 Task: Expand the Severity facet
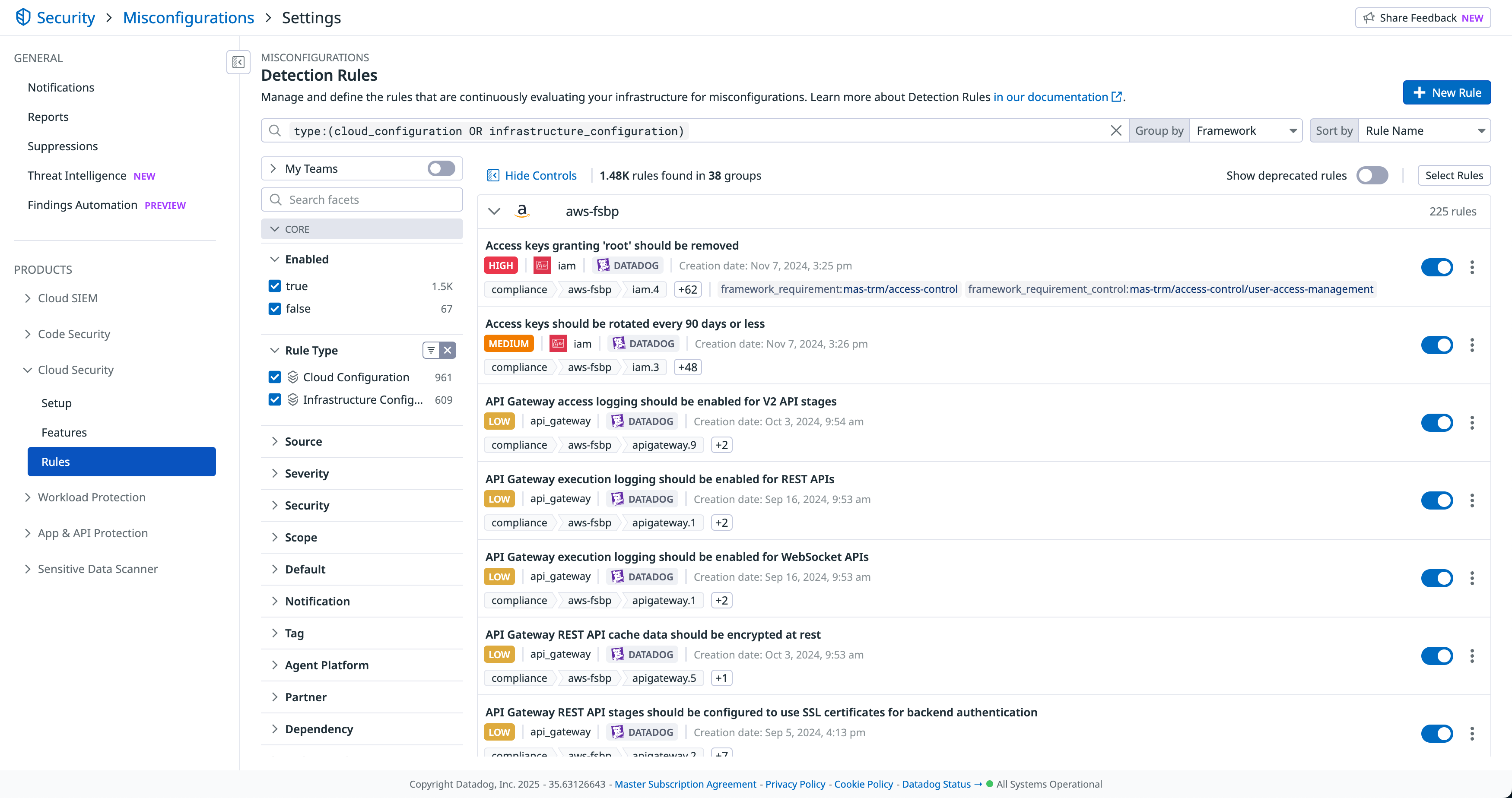306,474
